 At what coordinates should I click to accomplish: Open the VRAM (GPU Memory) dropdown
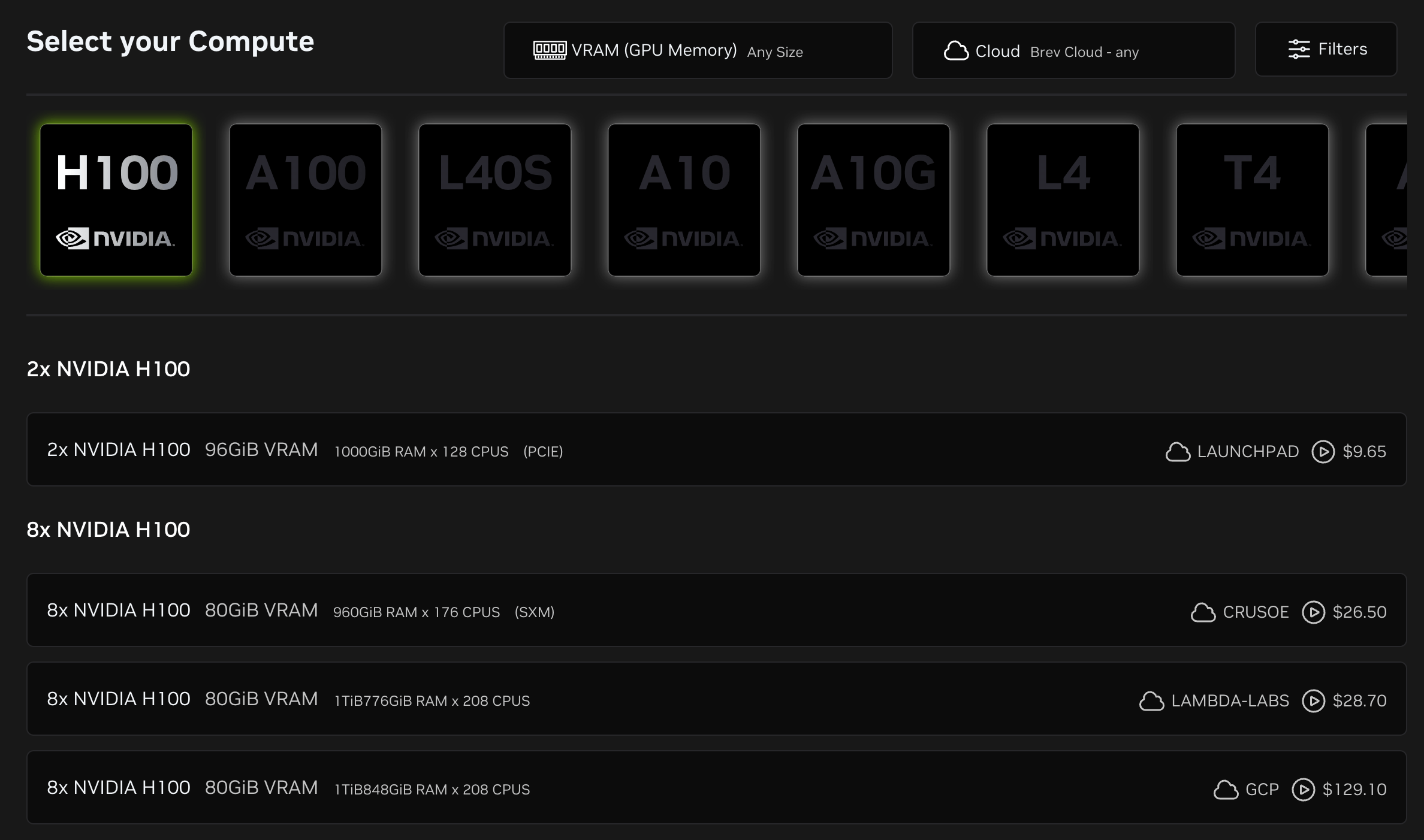[x=698, y=50]
